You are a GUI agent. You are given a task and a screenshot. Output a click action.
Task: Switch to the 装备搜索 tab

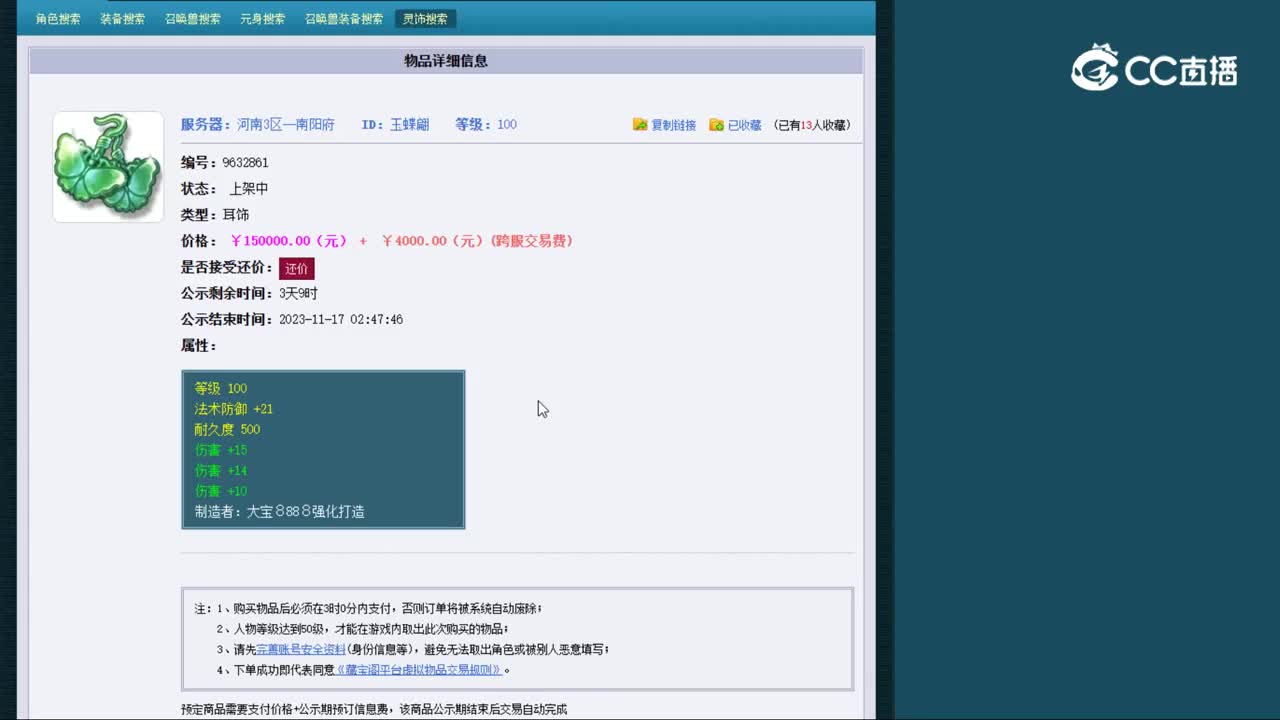[123, 18]
